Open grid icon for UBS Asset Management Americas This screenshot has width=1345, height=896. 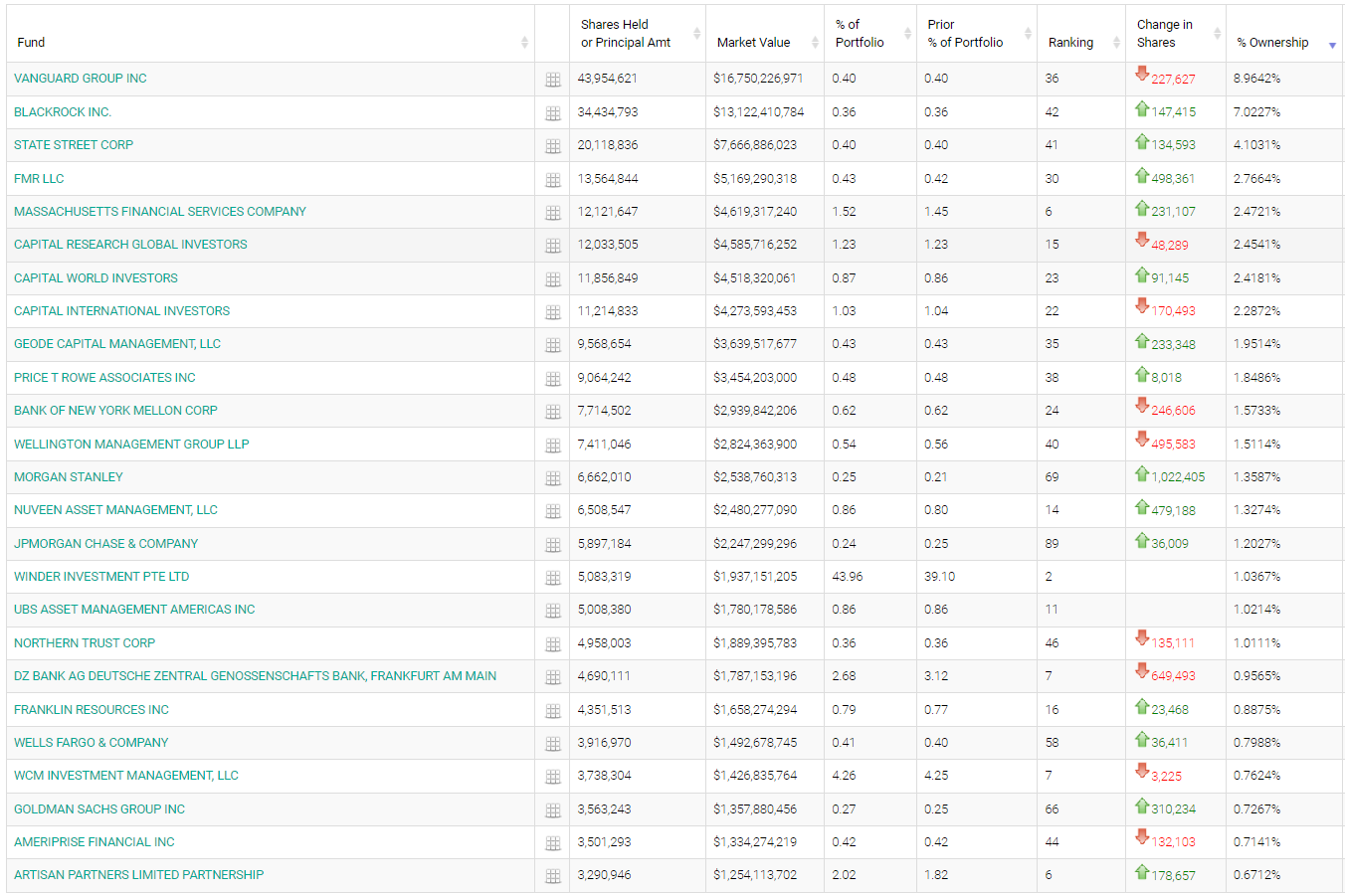pyautogui.click(x=553, y=611)
